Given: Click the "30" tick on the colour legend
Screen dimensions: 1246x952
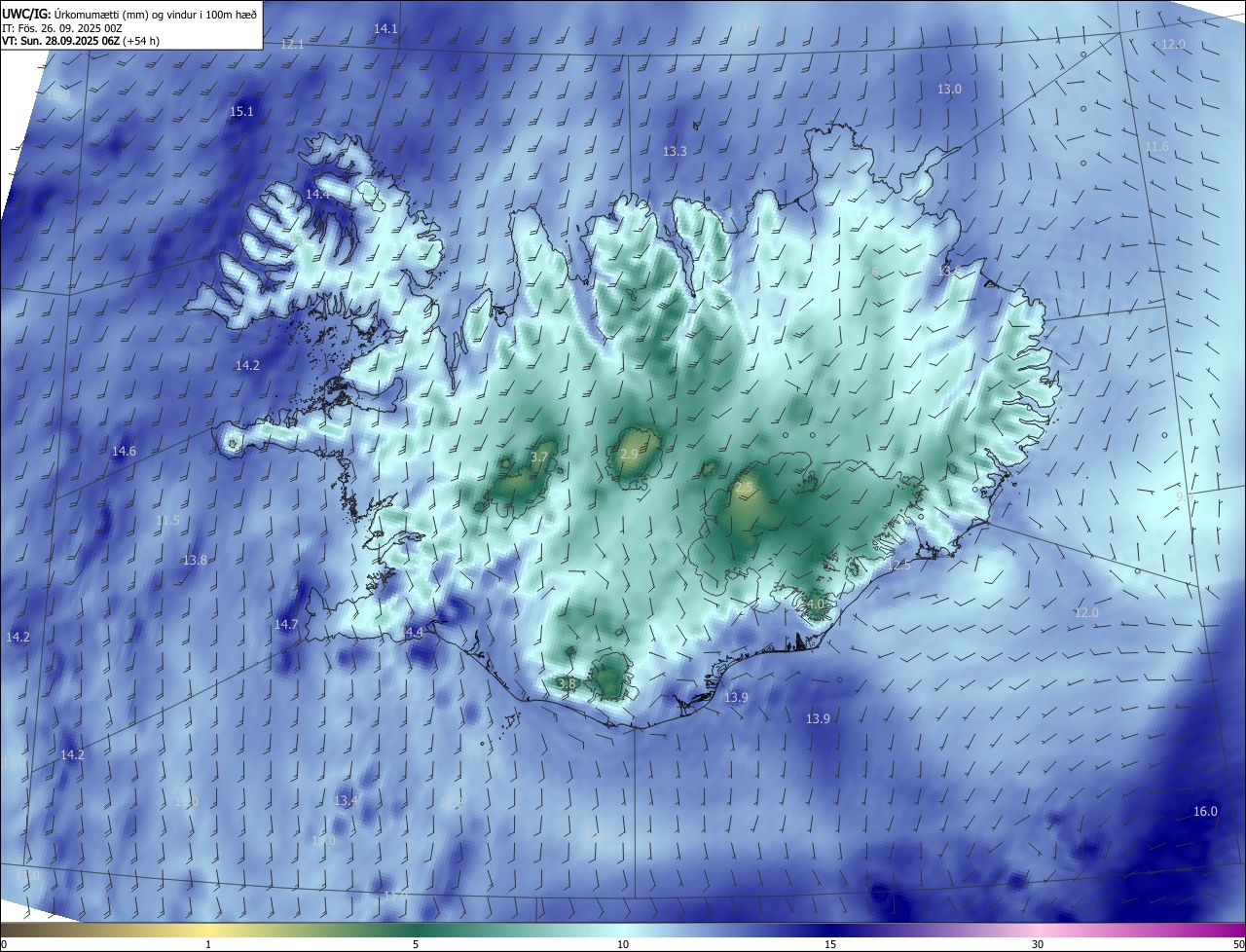Looking at the screenshot, I should coord(1038,945).
